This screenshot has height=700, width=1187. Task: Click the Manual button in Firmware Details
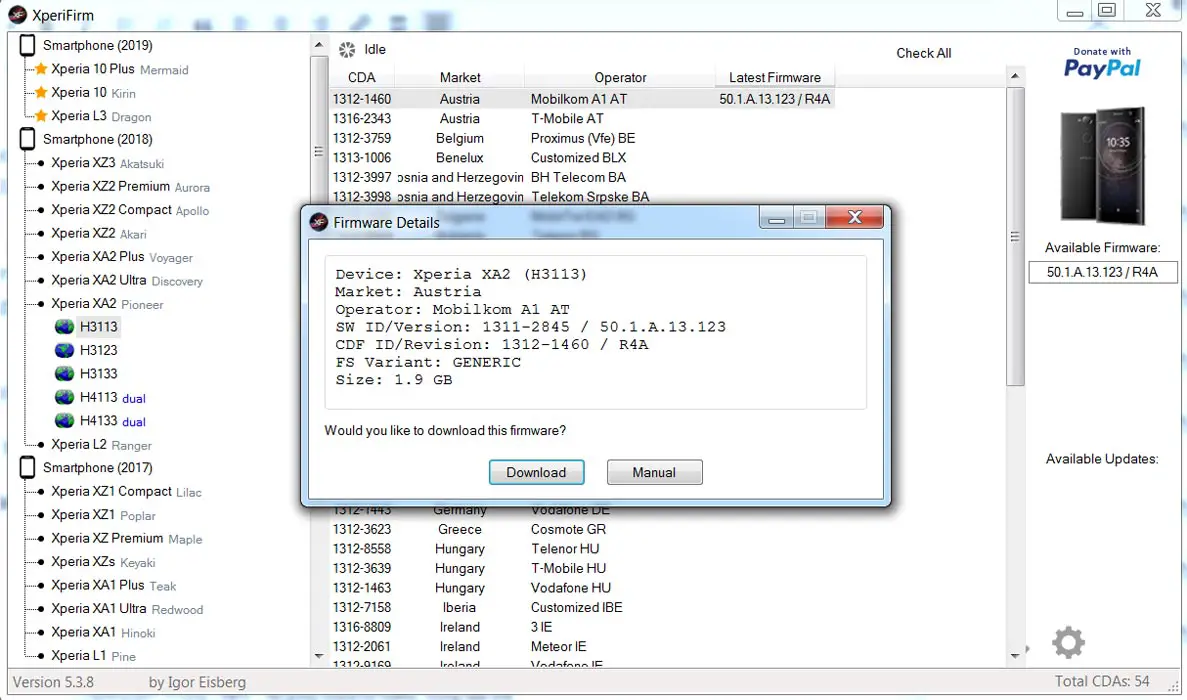point(654,472)
